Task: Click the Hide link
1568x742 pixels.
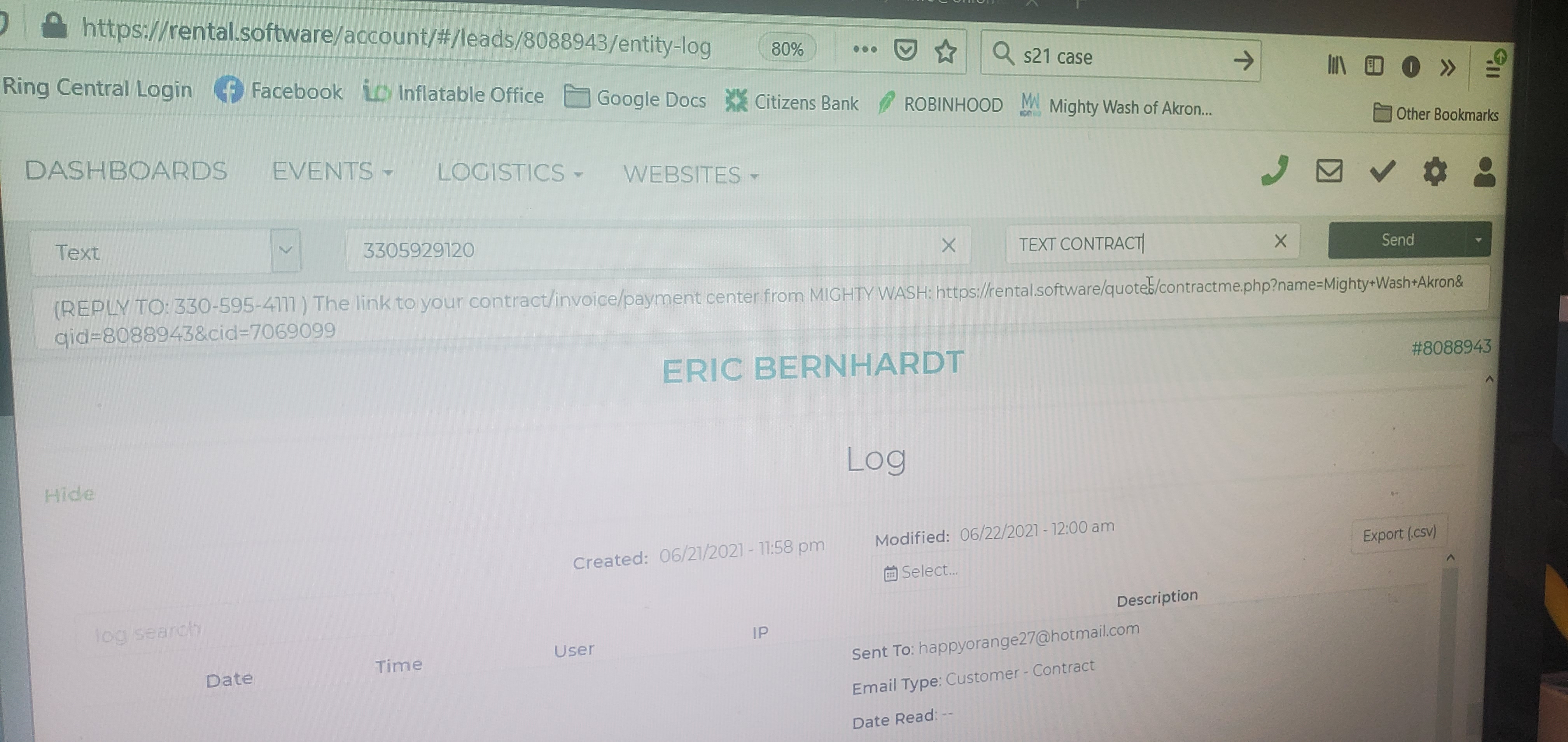Action: coord(69,494)
